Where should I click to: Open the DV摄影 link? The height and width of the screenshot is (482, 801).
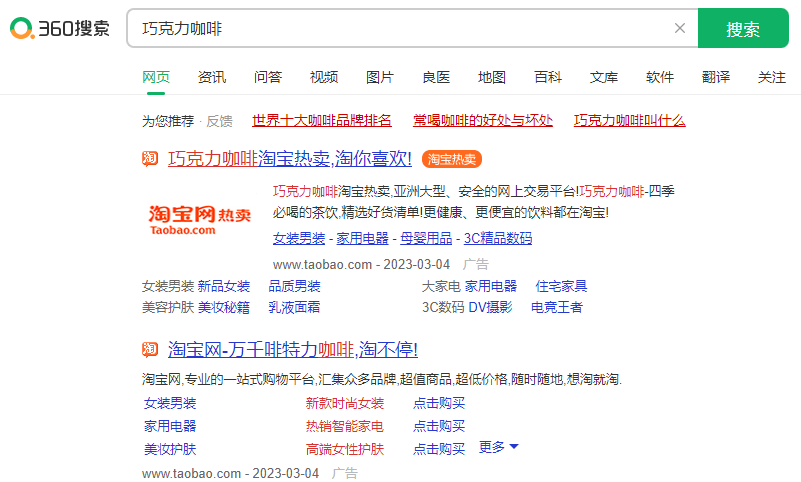point(490,307)
